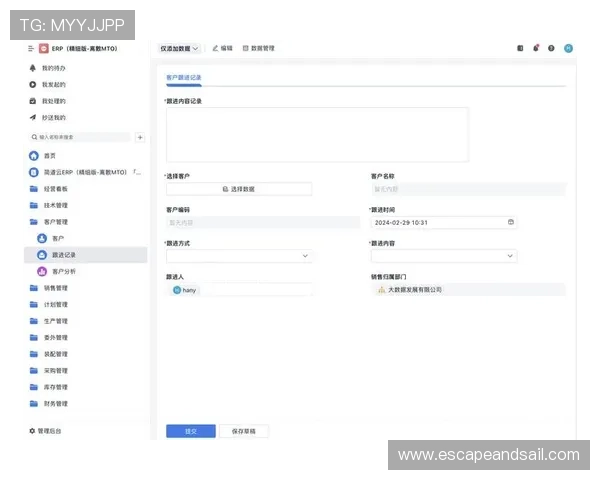Click into the 跟进内容记录 text area
Screen dimensions: 600x480
(x=317, y=135)
